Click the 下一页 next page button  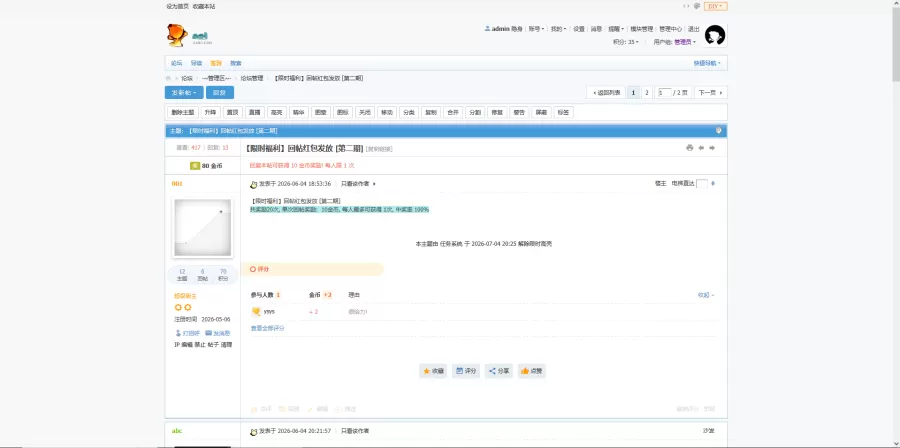pyautogui.click(x=711, y=92)
